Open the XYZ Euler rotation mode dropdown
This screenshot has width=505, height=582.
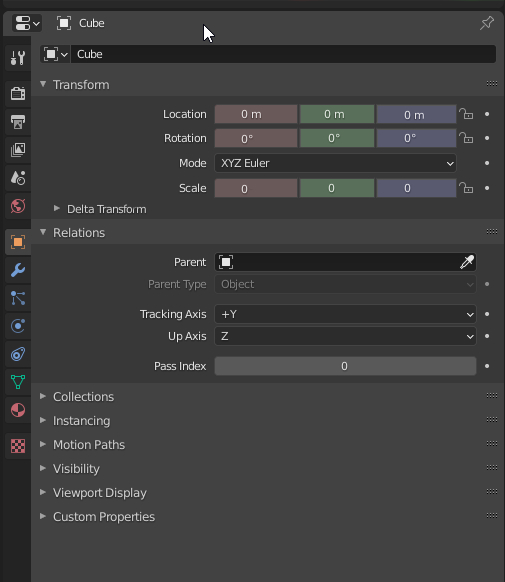(x=335, y=163)
